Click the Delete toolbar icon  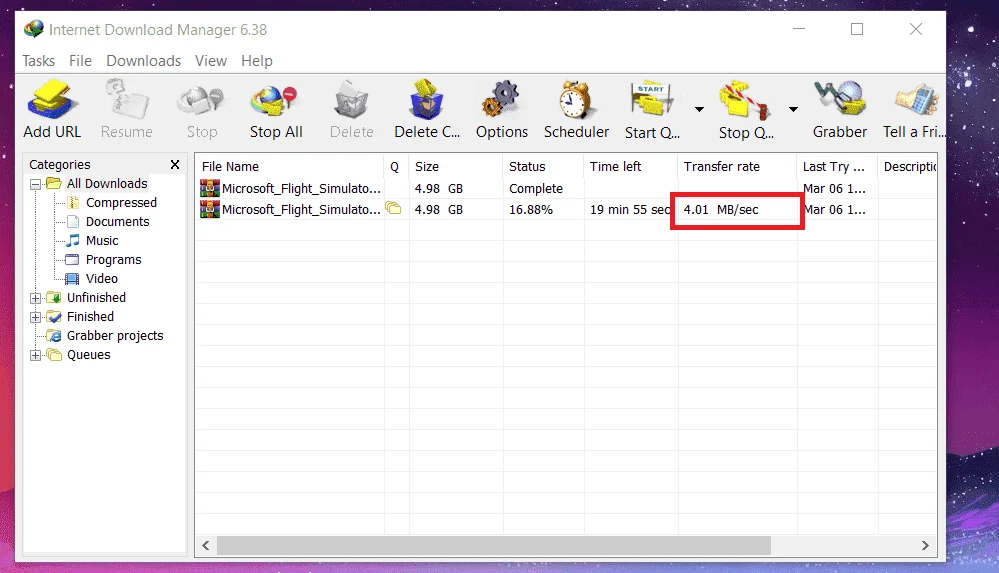[351, 99]
